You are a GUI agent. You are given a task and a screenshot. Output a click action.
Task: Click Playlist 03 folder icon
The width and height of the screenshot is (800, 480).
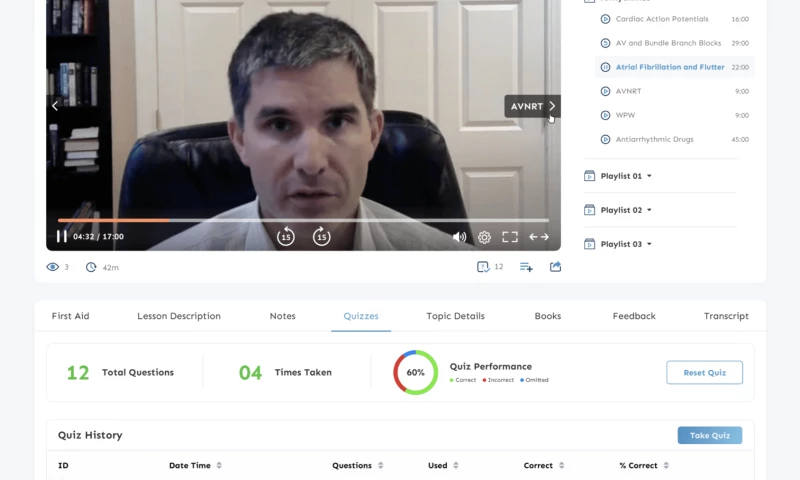click(x=589, y=244)
